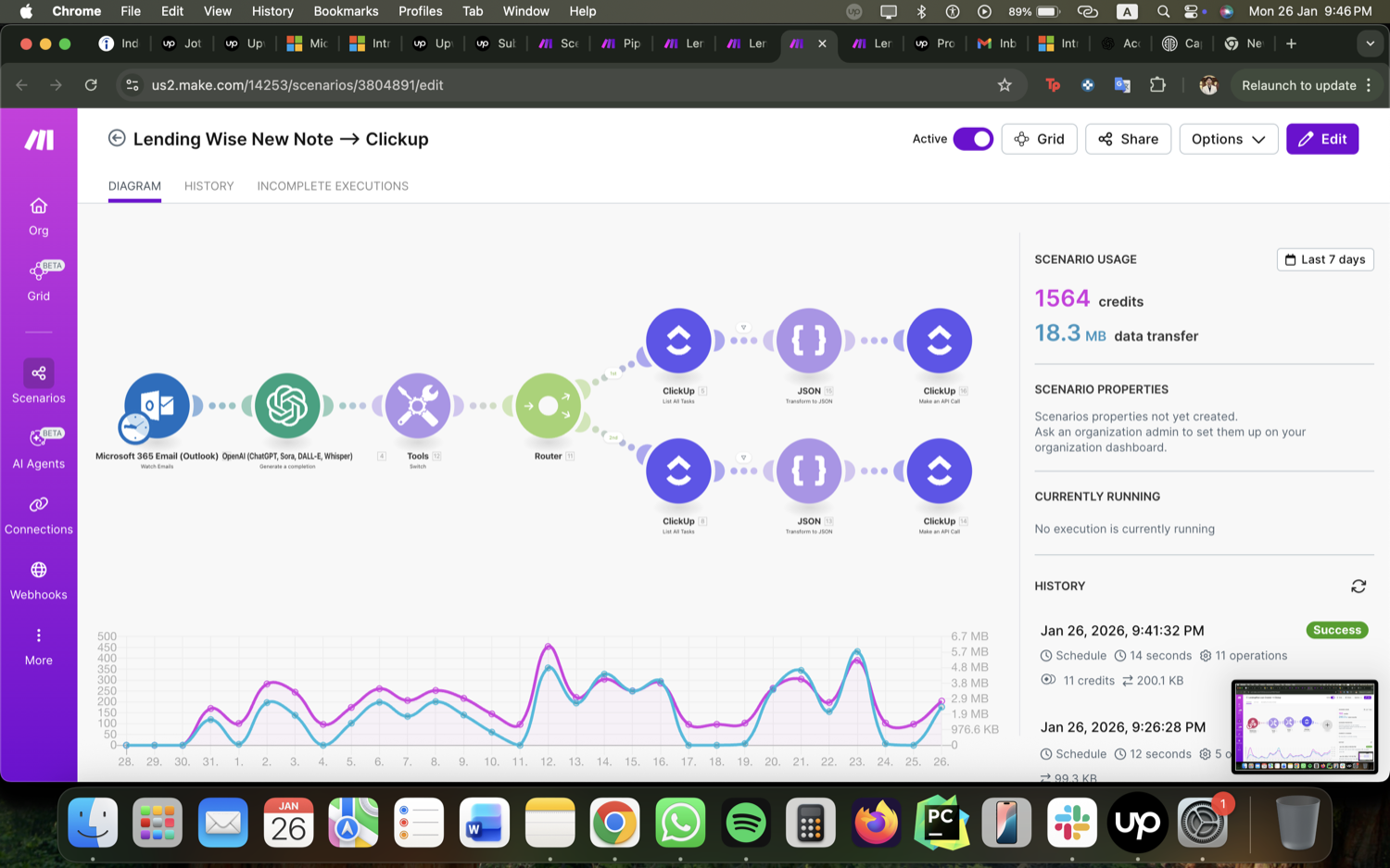Switch to the Inb Gmail browser tab

pyautogui.click(x=997, y=44)
